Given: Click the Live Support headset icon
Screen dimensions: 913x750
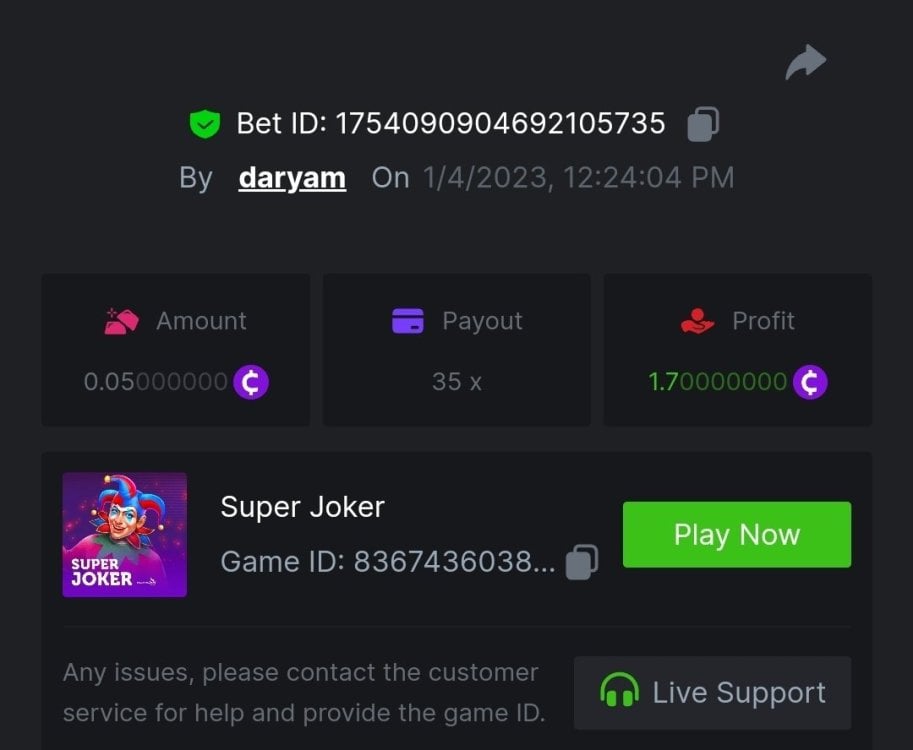Looking at the screenshot, I should (x=619, y=692).
